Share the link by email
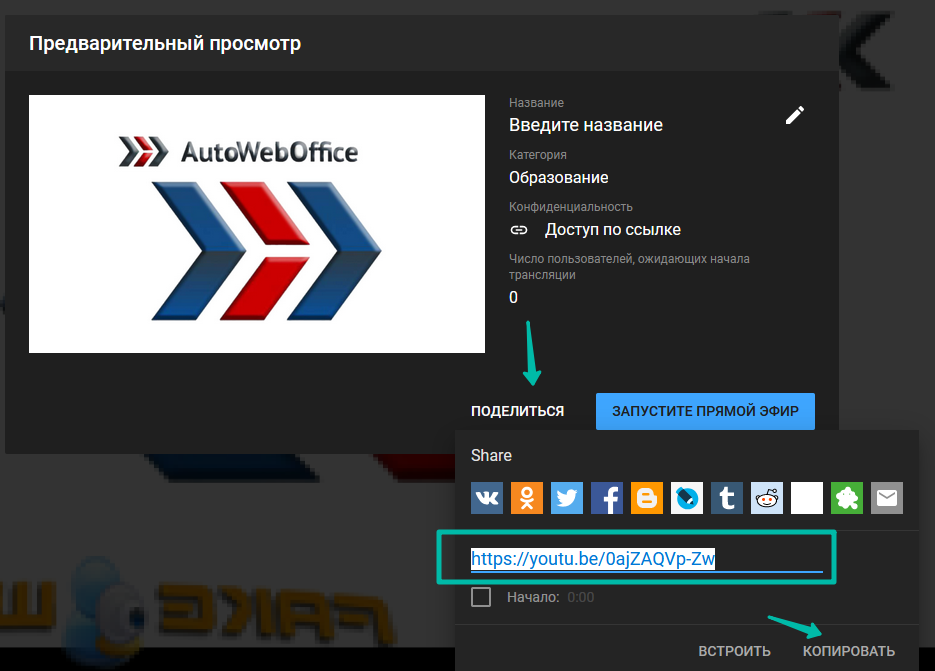This screenshot has width=935, height=671. [887, 497]
